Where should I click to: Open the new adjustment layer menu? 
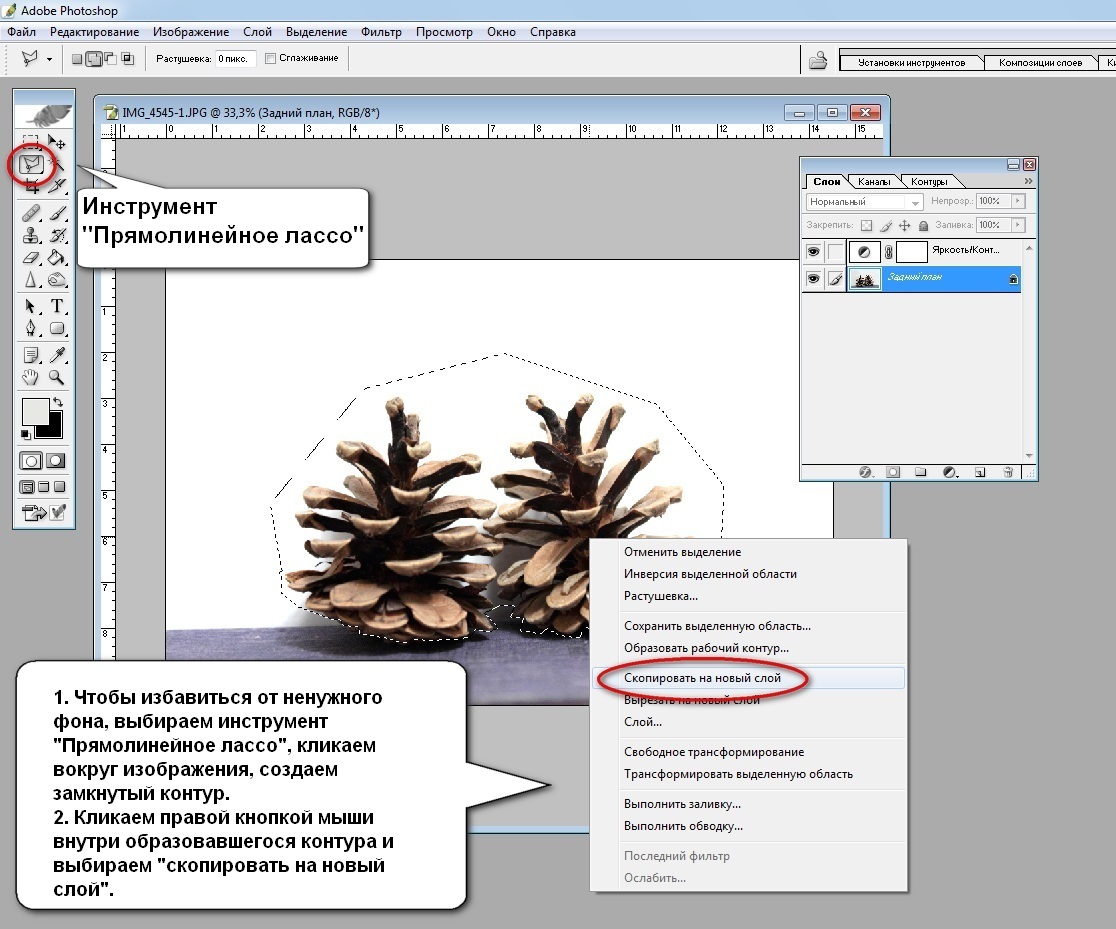(950, 472)
